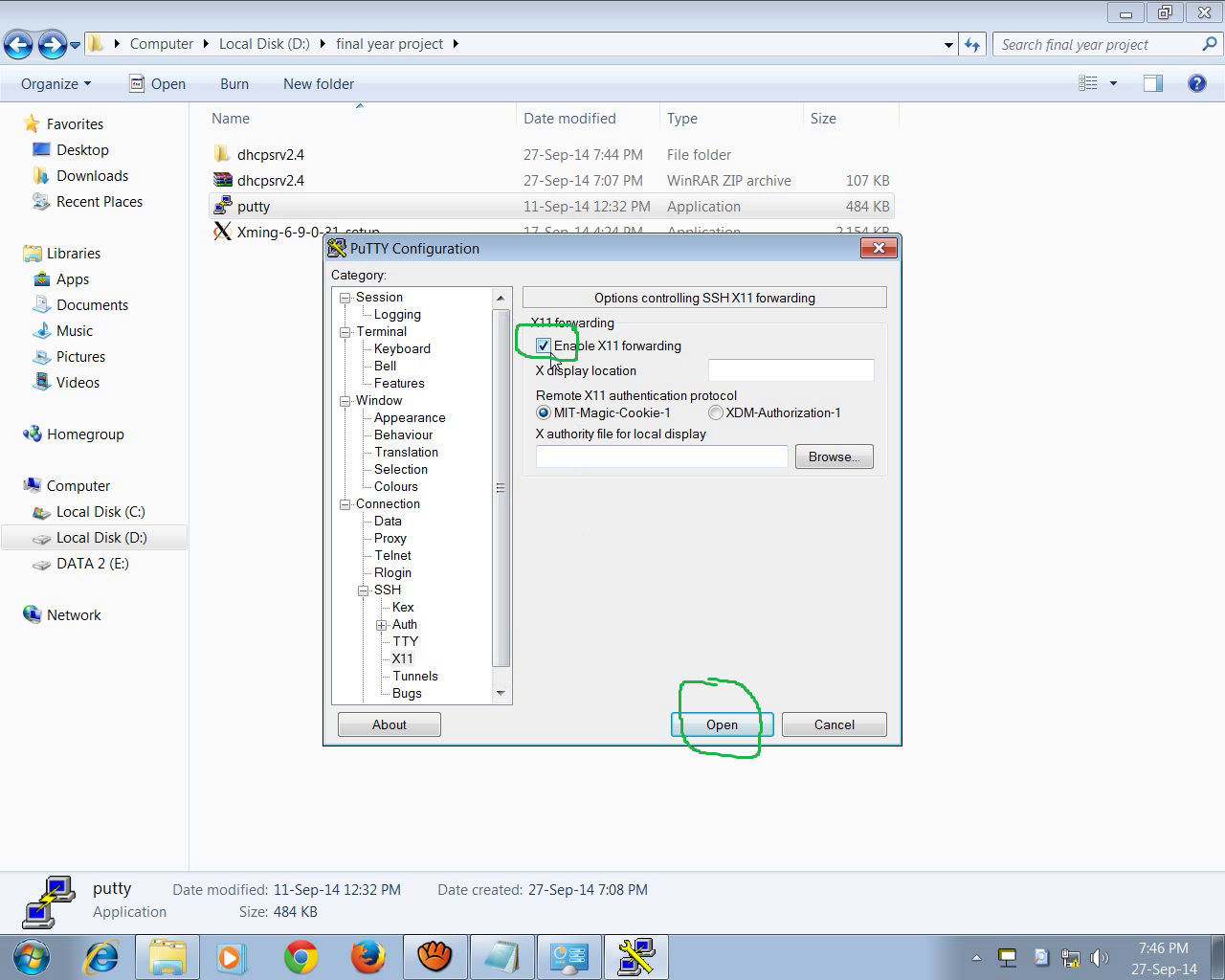
Task: Select the dhcpsrv2.4 folder icon
Action: point(222,154)
